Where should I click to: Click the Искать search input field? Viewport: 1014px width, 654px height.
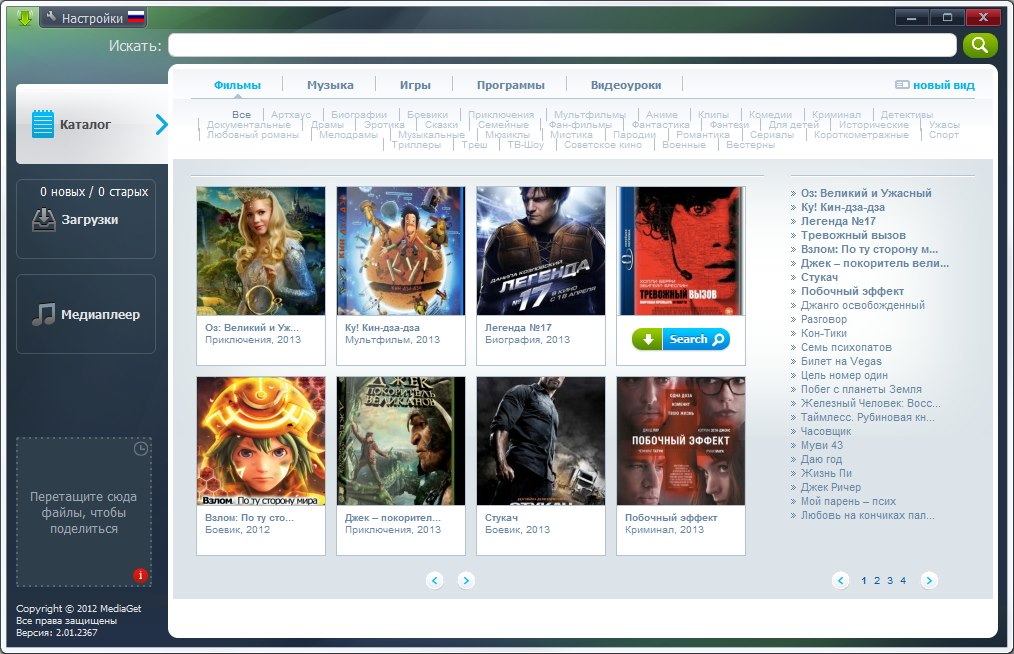562,45
